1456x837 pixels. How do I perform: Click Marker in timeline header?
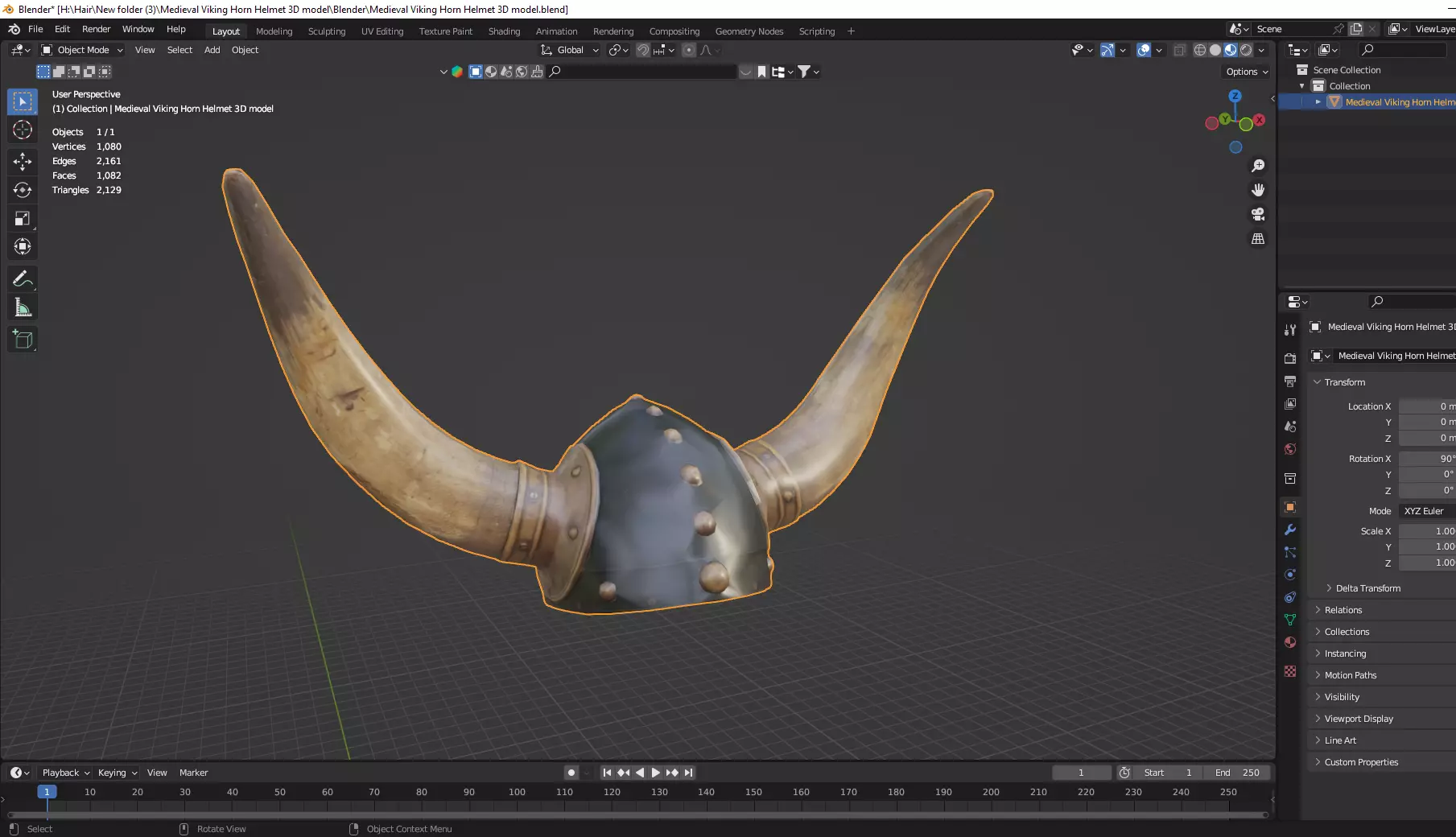click(x=193, y=773)
